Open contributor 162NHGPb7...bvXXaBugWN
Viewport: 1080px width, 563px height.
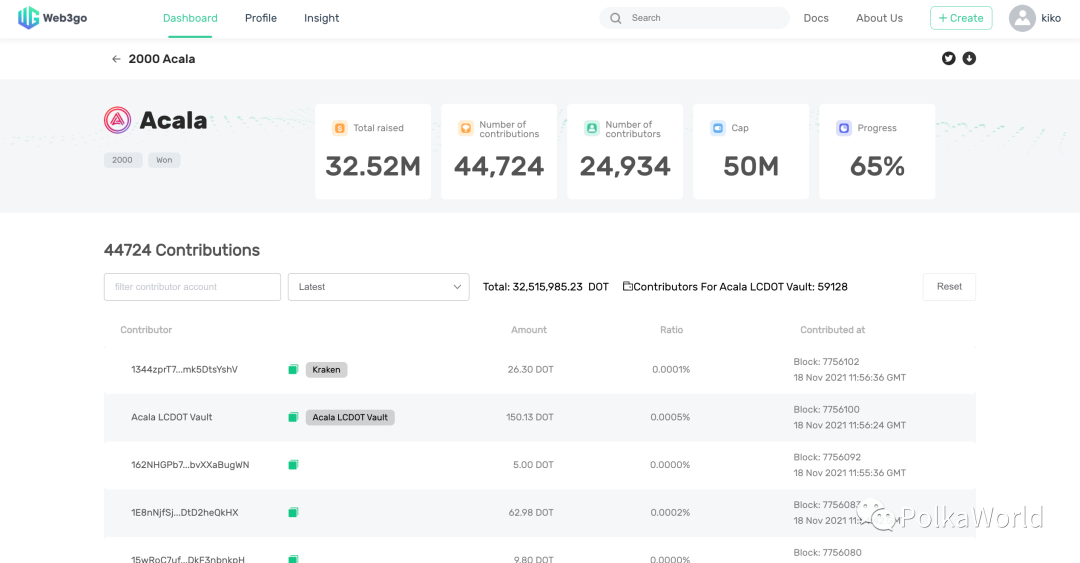tap(190, 465)
